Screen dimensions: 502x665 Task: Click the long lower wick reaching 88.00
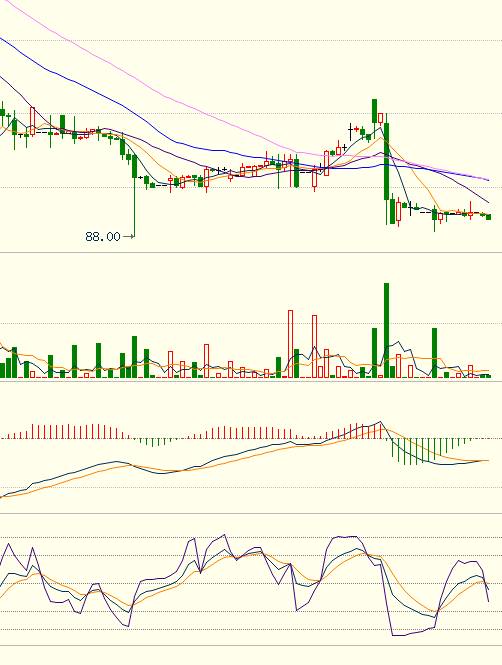[x=134, y=207]
